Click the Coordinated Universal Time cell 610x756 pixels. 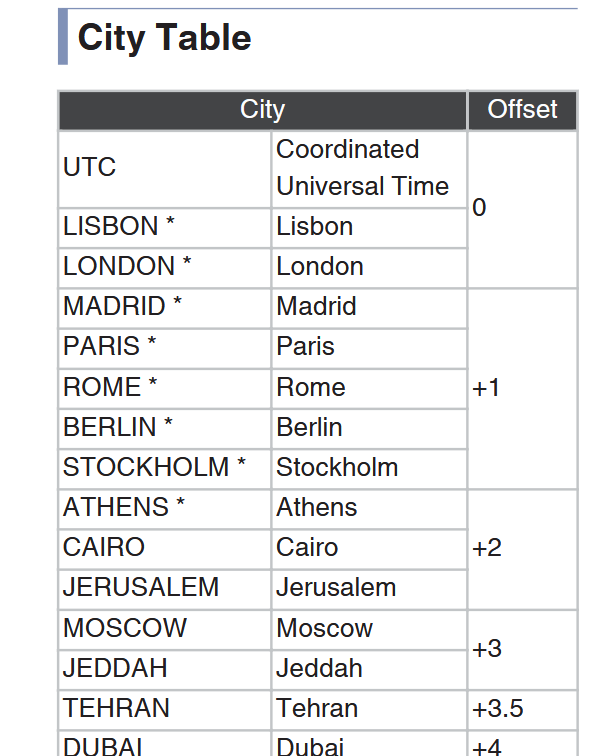pyautogui.click(x=369, y=169)
